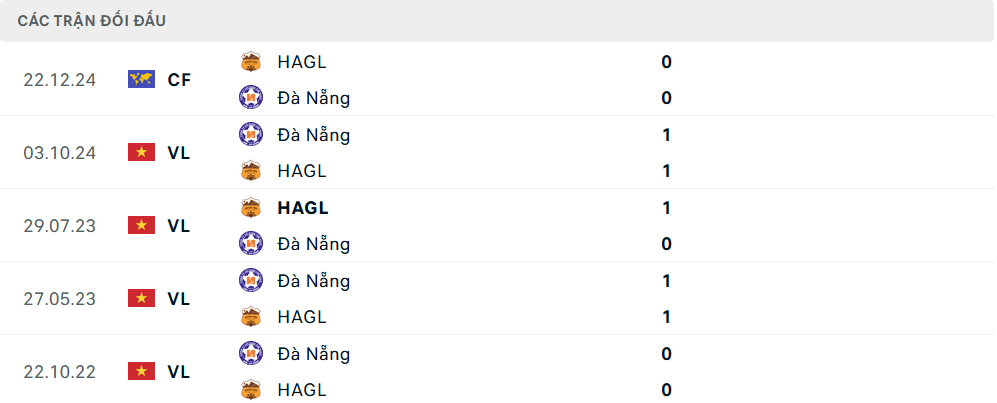The image size is (997, 403).
Task: Click Đà Nẵng club logo in 27.05.23 match
Action: coord(251,281)
